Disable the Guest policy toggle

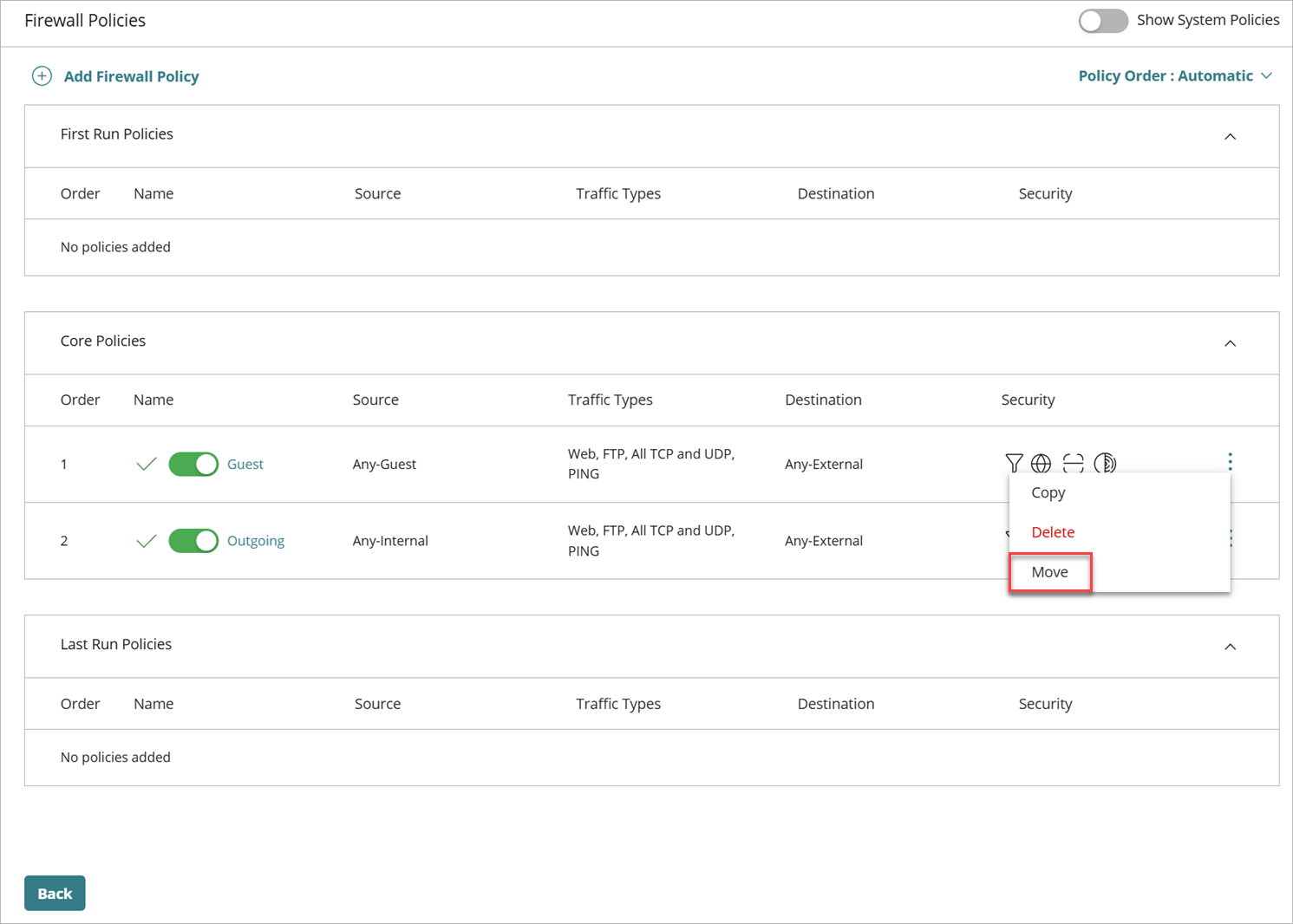point(193,464)
